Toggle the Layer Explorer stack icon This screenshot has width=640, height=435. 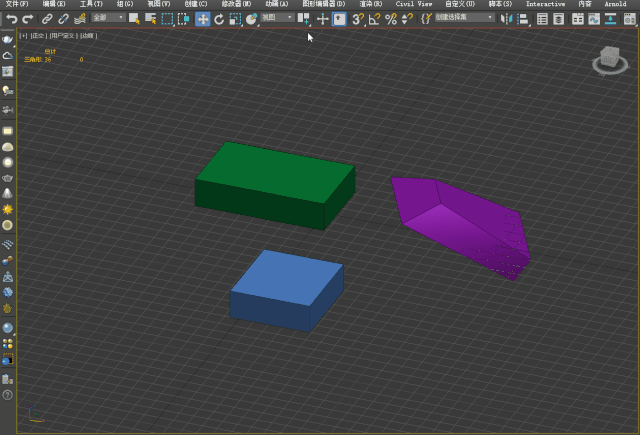558,19
